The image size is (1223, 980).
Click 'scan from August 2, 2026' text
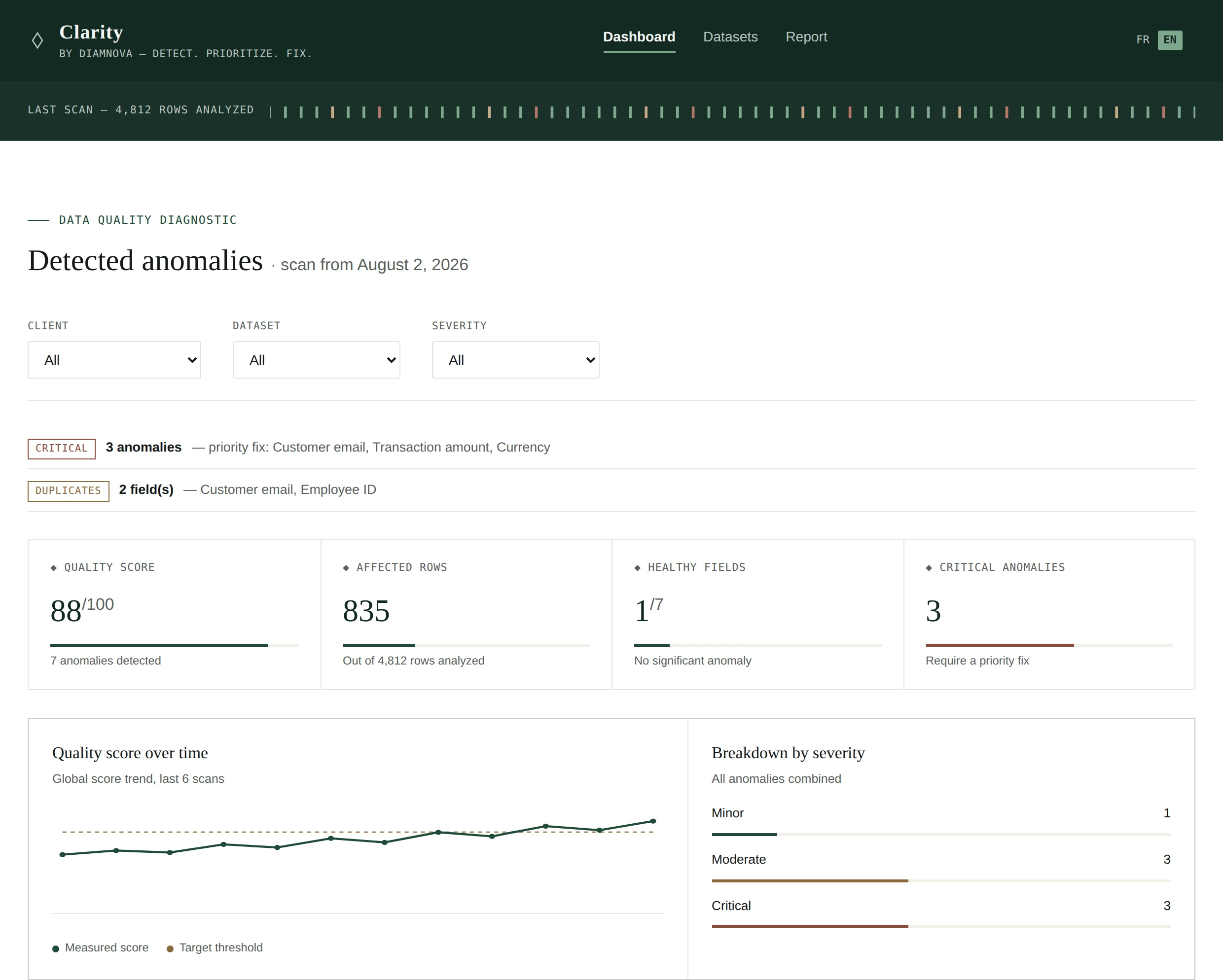pos(374,265)
